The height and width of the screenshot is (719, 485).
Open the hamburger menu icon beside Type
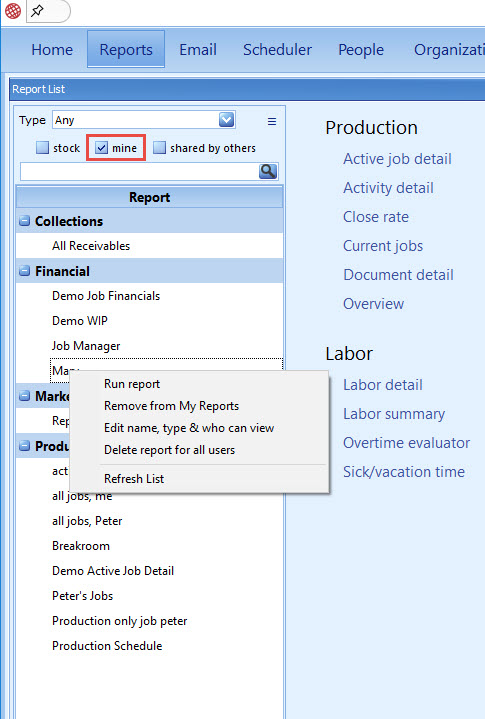click(x=272, y=121)
